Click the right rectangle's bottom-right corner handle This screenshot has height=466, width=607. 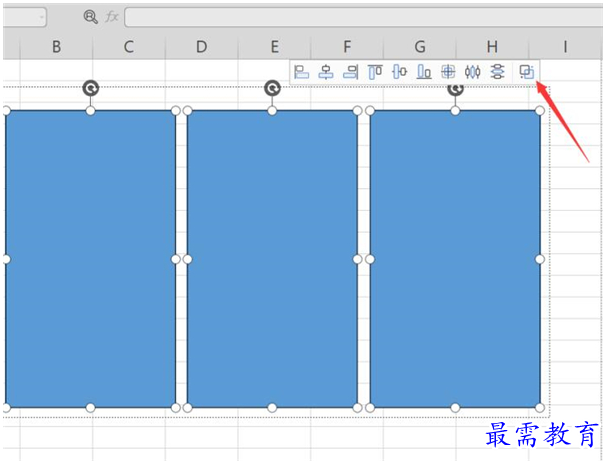[x=540, y=408]
